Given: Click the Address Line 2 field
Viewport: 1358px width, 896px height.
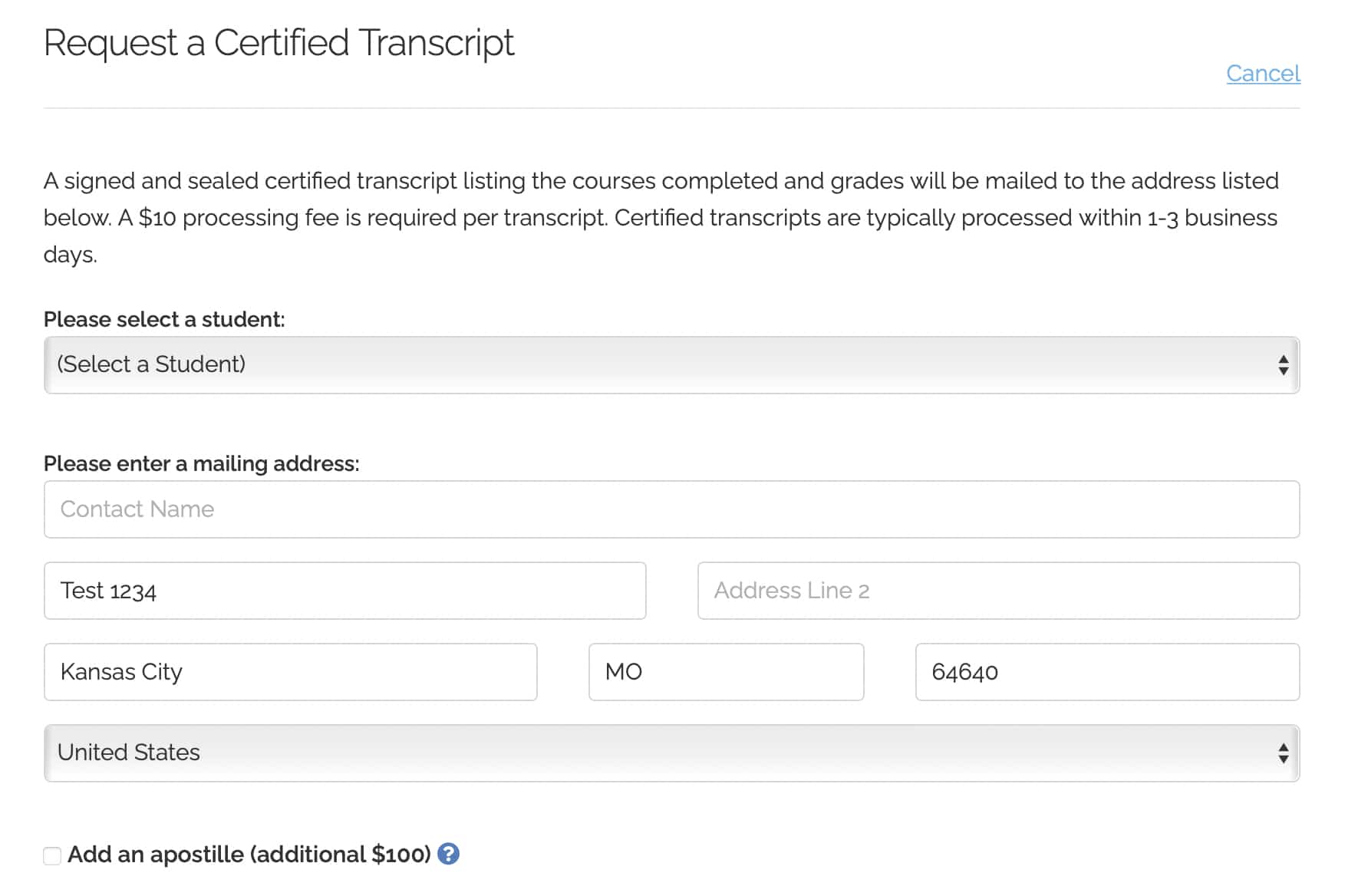Looking at the screenshot, I should 997,591.
